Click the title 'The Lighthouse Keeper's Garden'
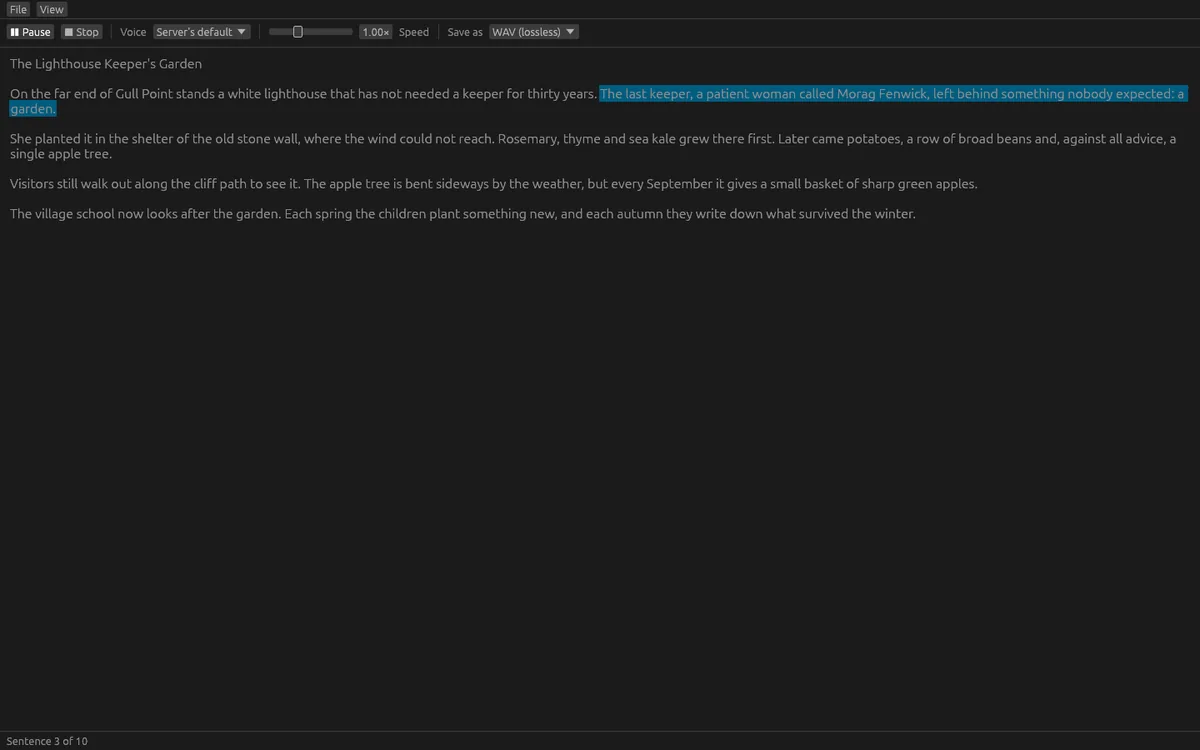The width and height of the screenshot is (1200, 750). (x=106, y=64)
